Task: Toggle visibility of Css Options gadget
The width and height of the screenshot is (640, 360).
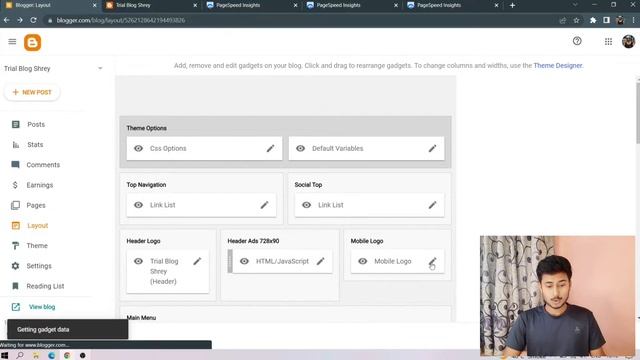Action: (138, 148)
